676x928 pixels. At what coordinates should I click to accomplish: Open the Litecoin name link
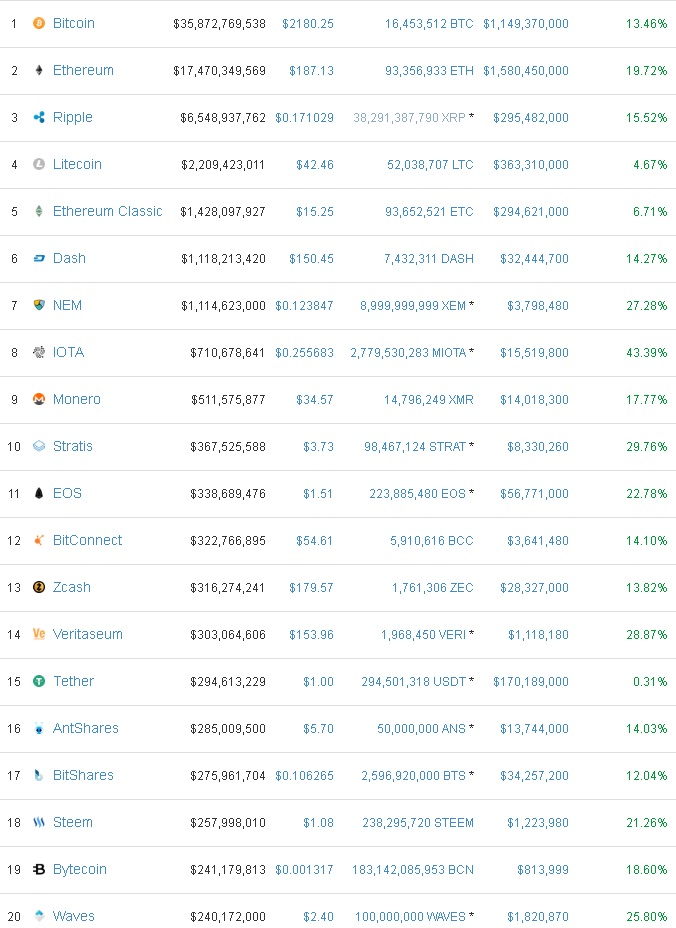[x=77, y=164]
